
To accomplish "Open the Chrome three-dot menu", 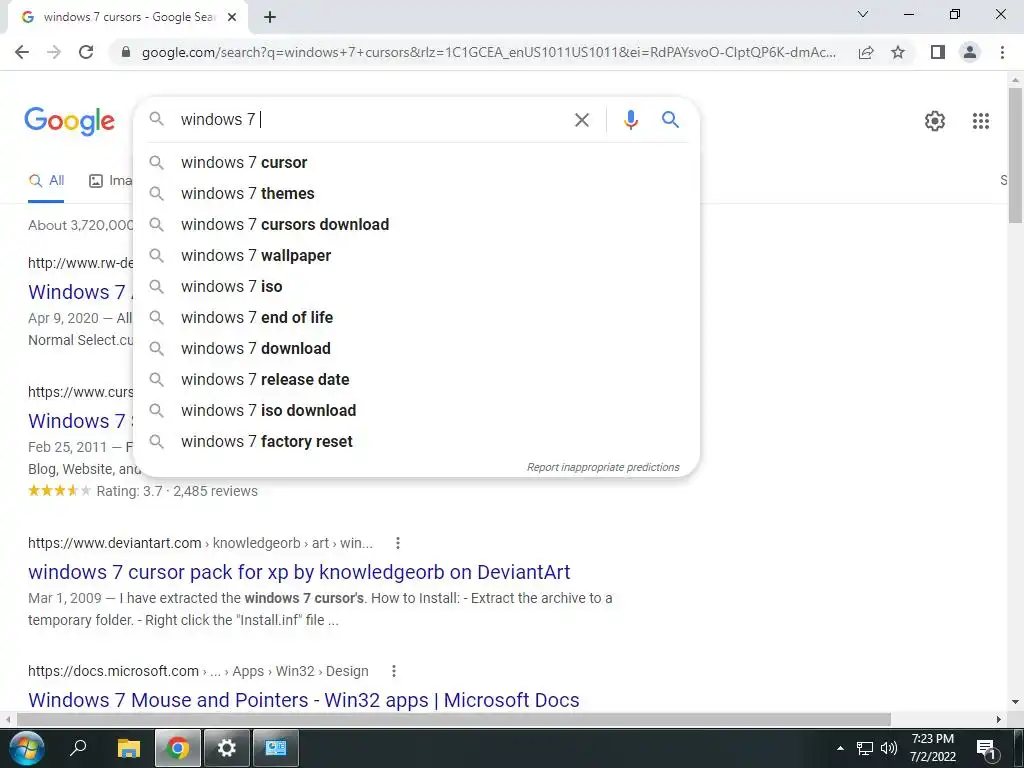I will pos(1002,52).
